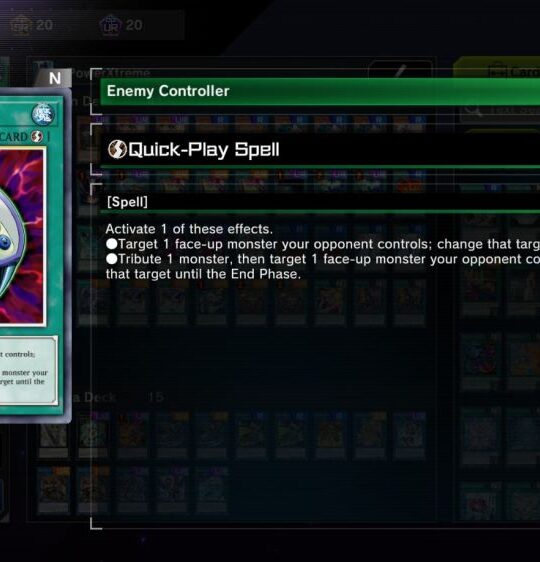Click the Quick-Play Spell type label

[x=204, y=149]
